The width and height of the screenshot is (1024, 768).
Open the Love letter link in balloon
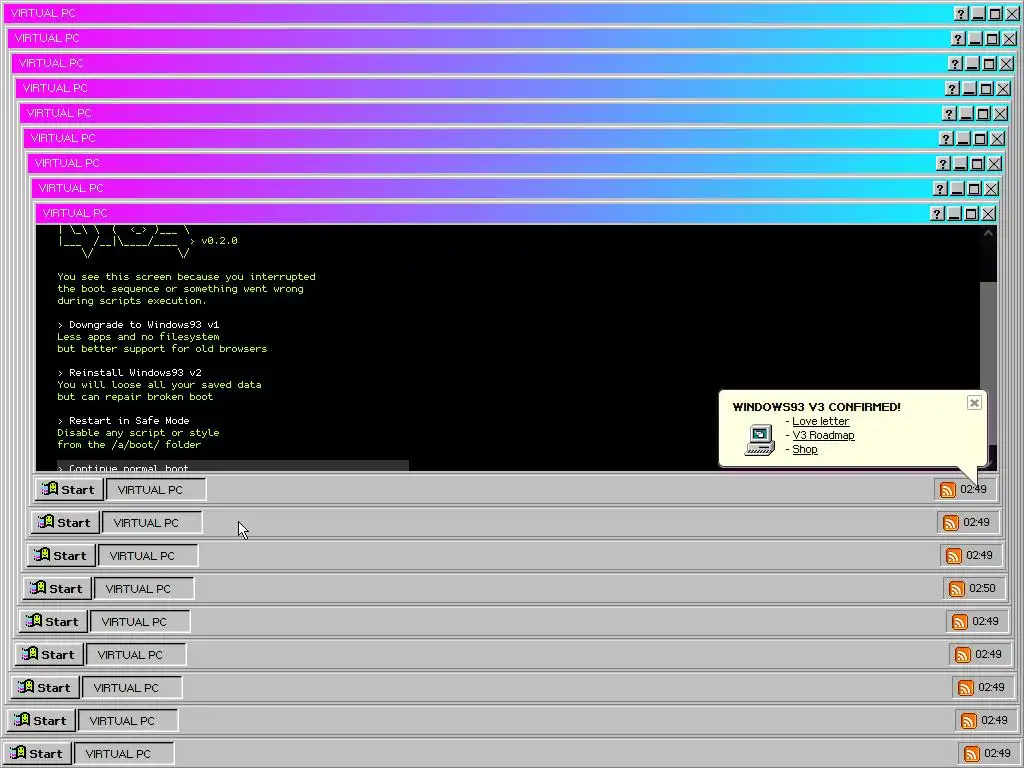820,421
